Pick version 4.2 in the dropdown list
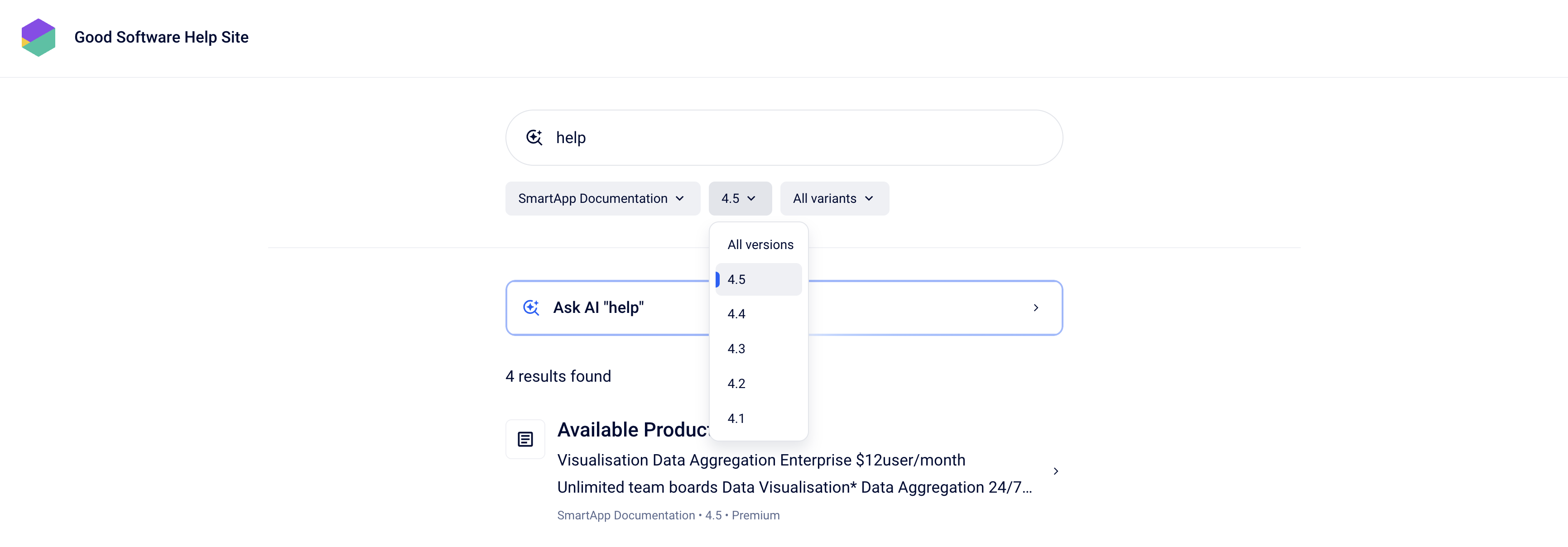This screenshot has height=547, width=1568. pos(759,384)
